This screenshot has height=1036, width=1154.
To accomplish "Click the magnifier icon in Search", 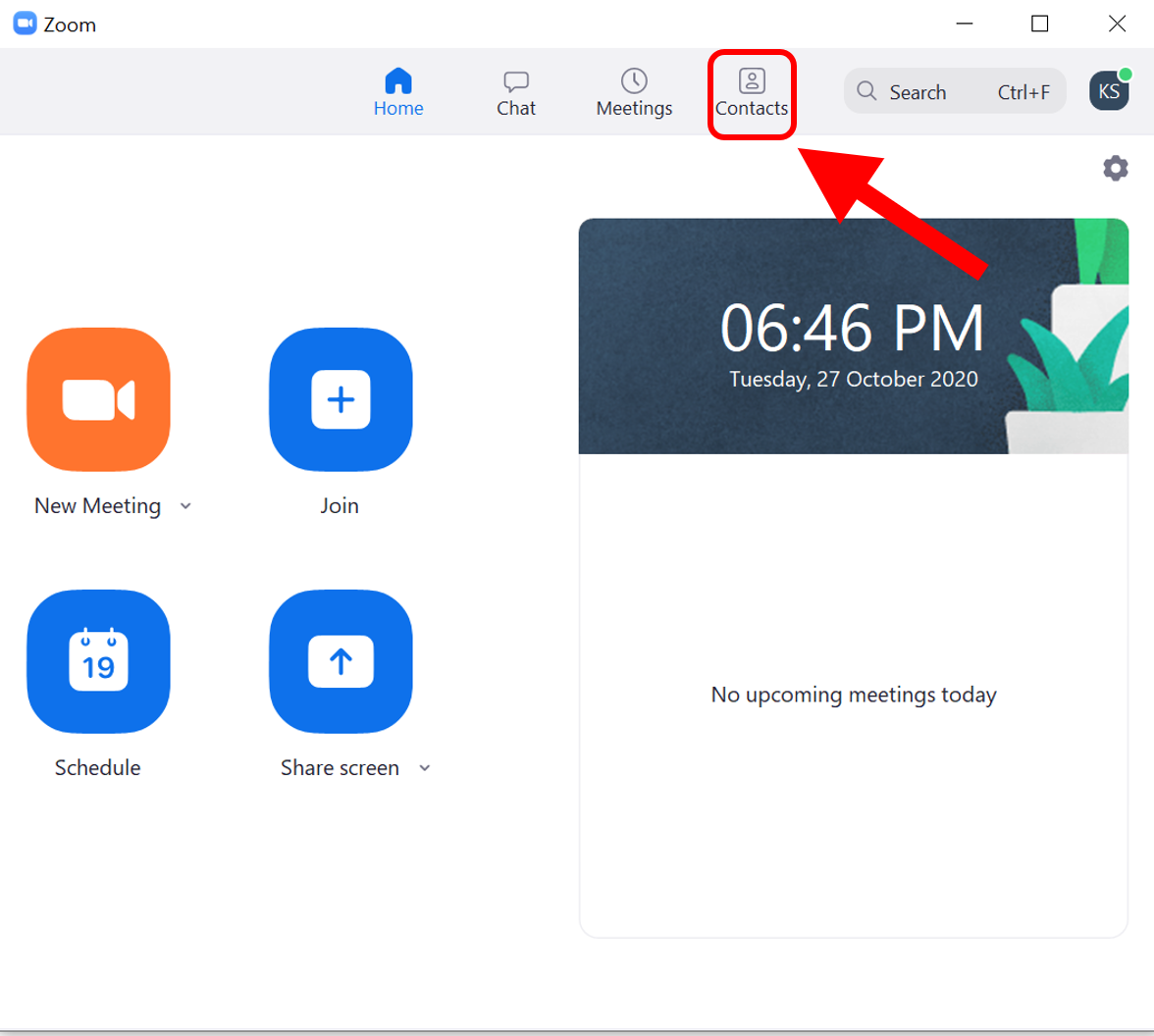I will pyautogui.click(x=867, y=91).
